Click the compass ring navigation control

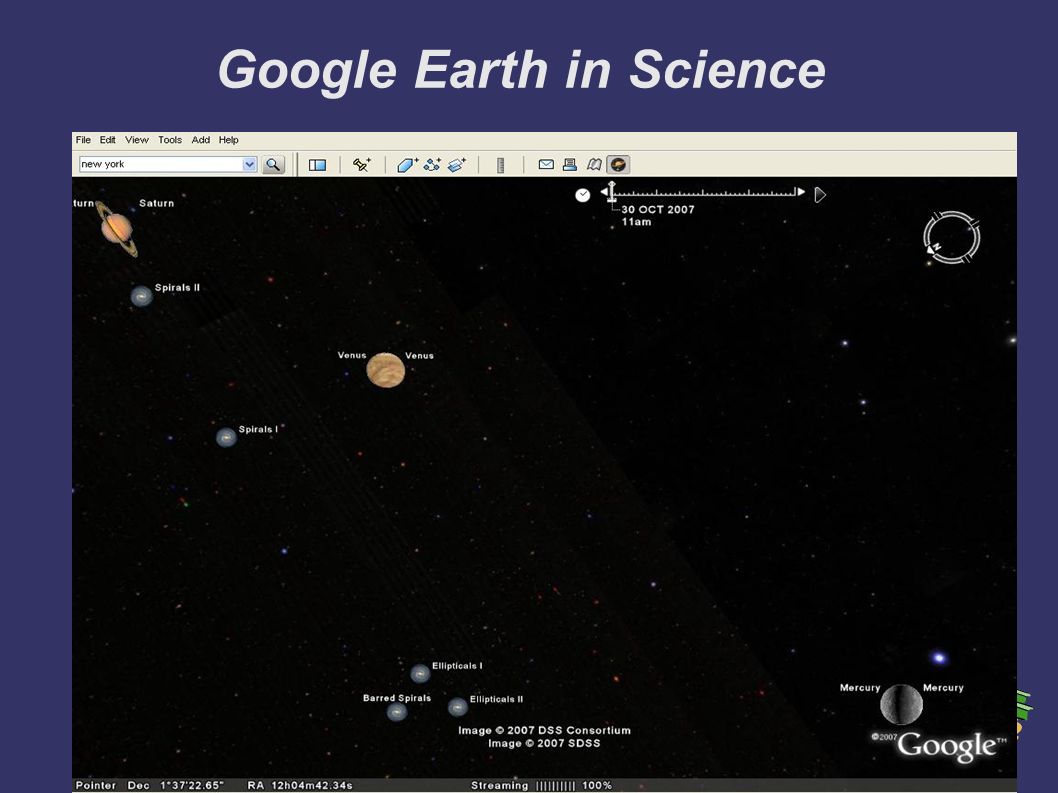951,237
